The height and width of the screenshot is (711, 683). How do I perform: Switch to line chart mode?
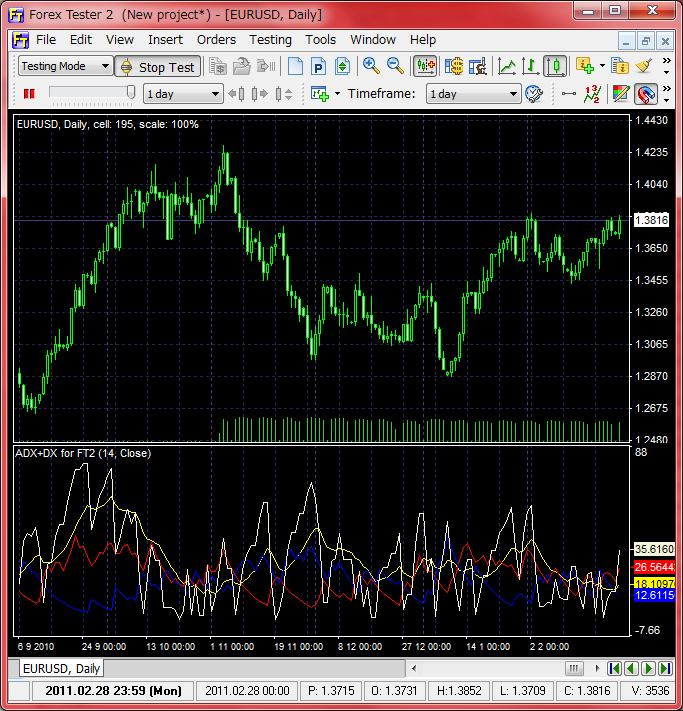point(507,67)
